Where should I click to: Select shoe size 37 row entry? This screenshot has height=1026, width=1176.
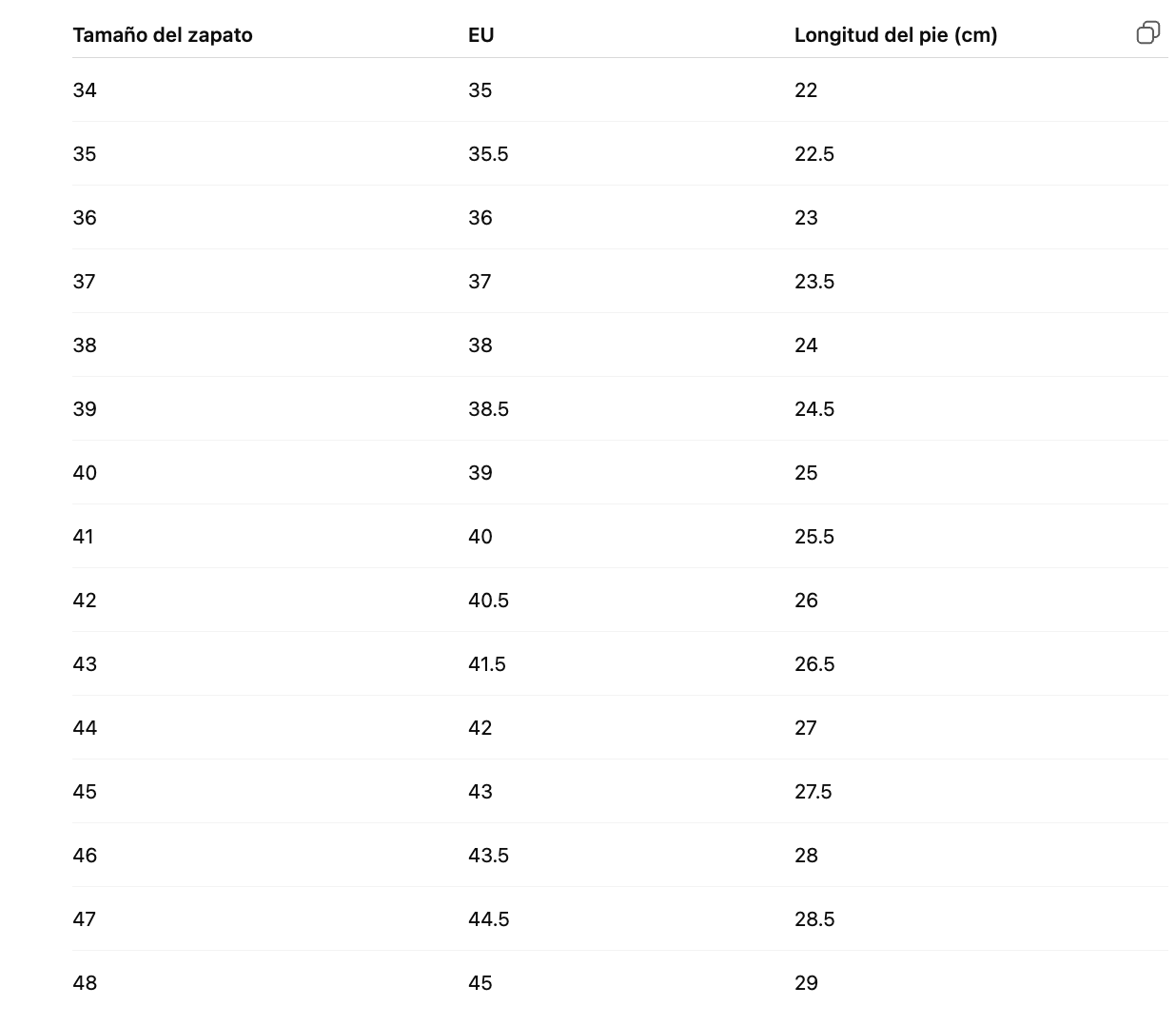[84, 282]
